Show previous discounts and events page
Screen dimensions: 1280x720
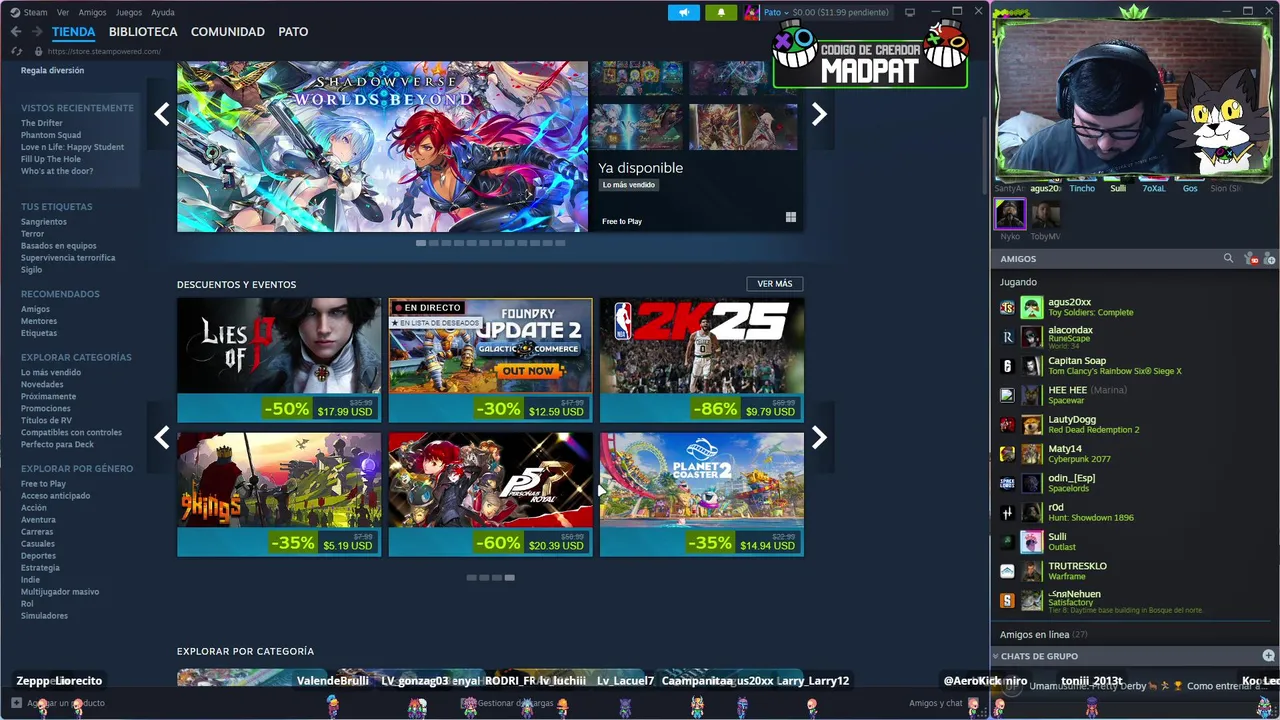162,437
